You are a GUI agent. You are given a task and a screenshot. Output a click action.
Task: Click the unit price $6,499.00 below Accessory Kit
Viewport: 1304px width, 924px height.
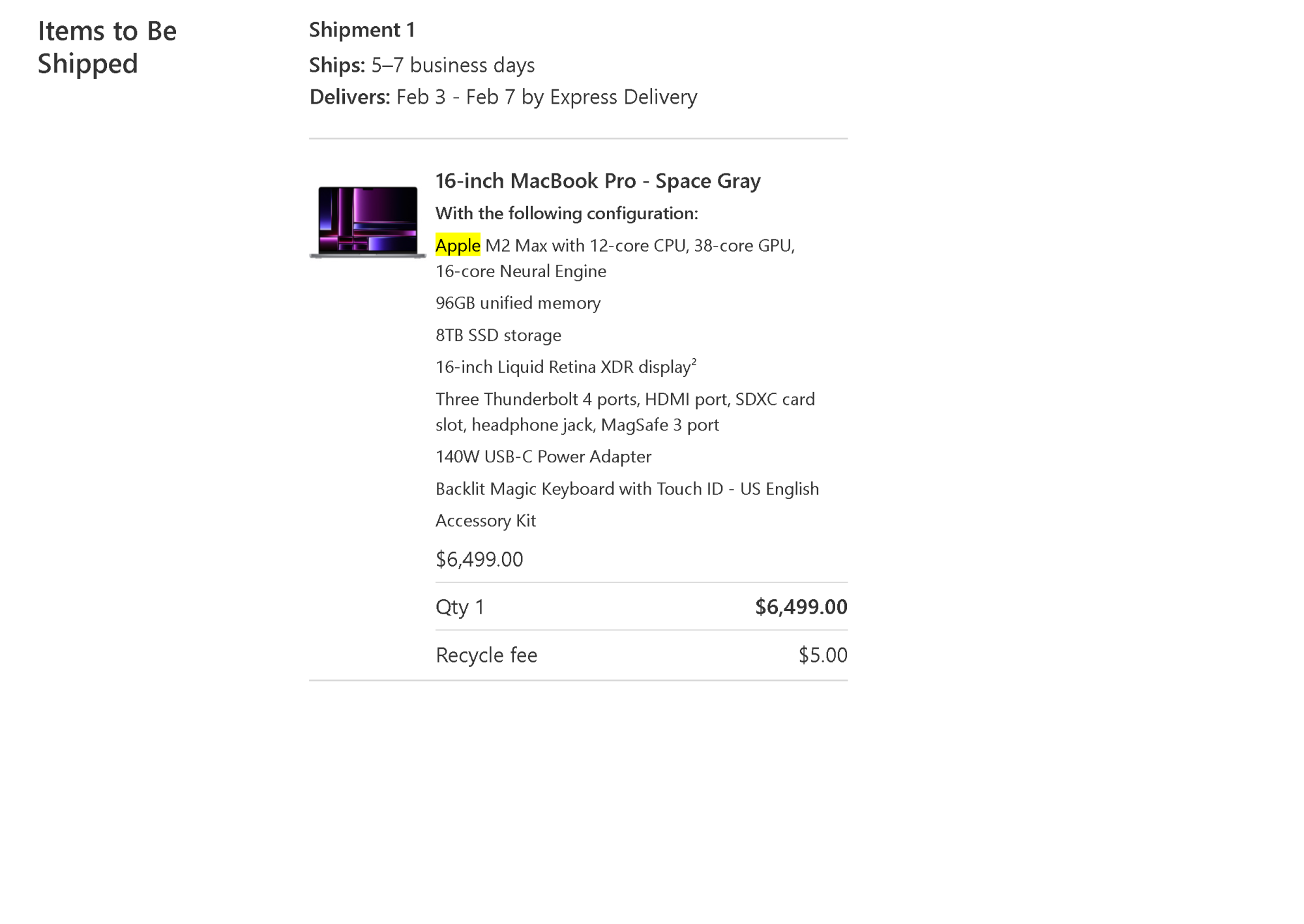479,559
